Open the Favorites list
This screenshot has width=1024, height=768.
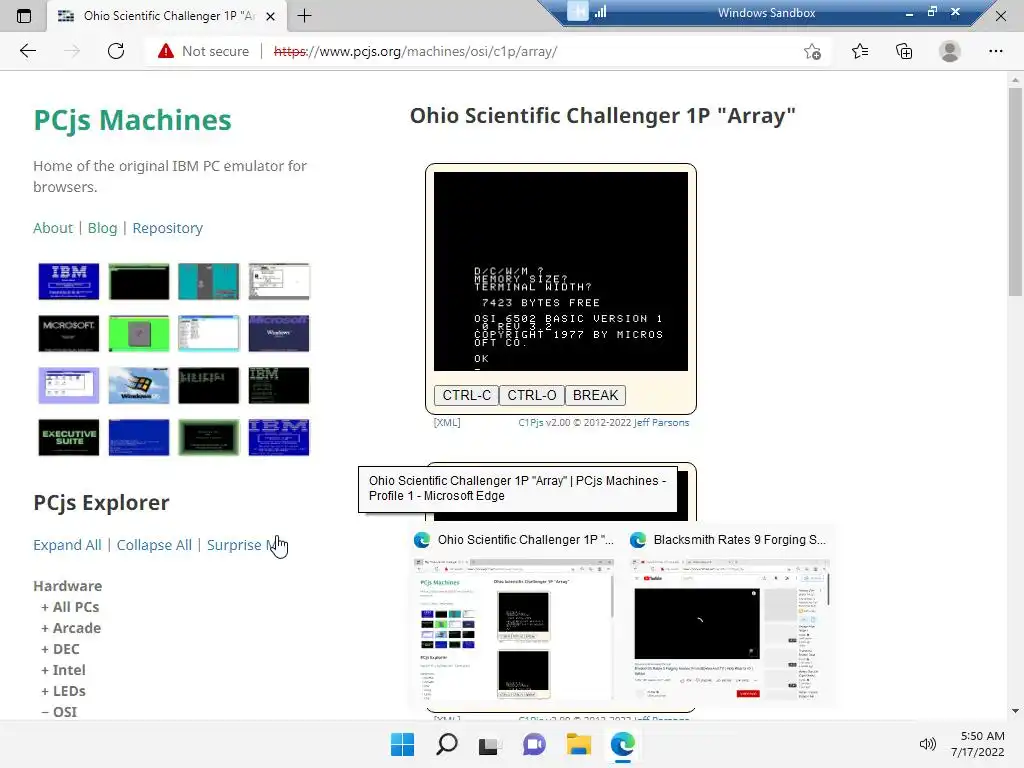(860, 51)
